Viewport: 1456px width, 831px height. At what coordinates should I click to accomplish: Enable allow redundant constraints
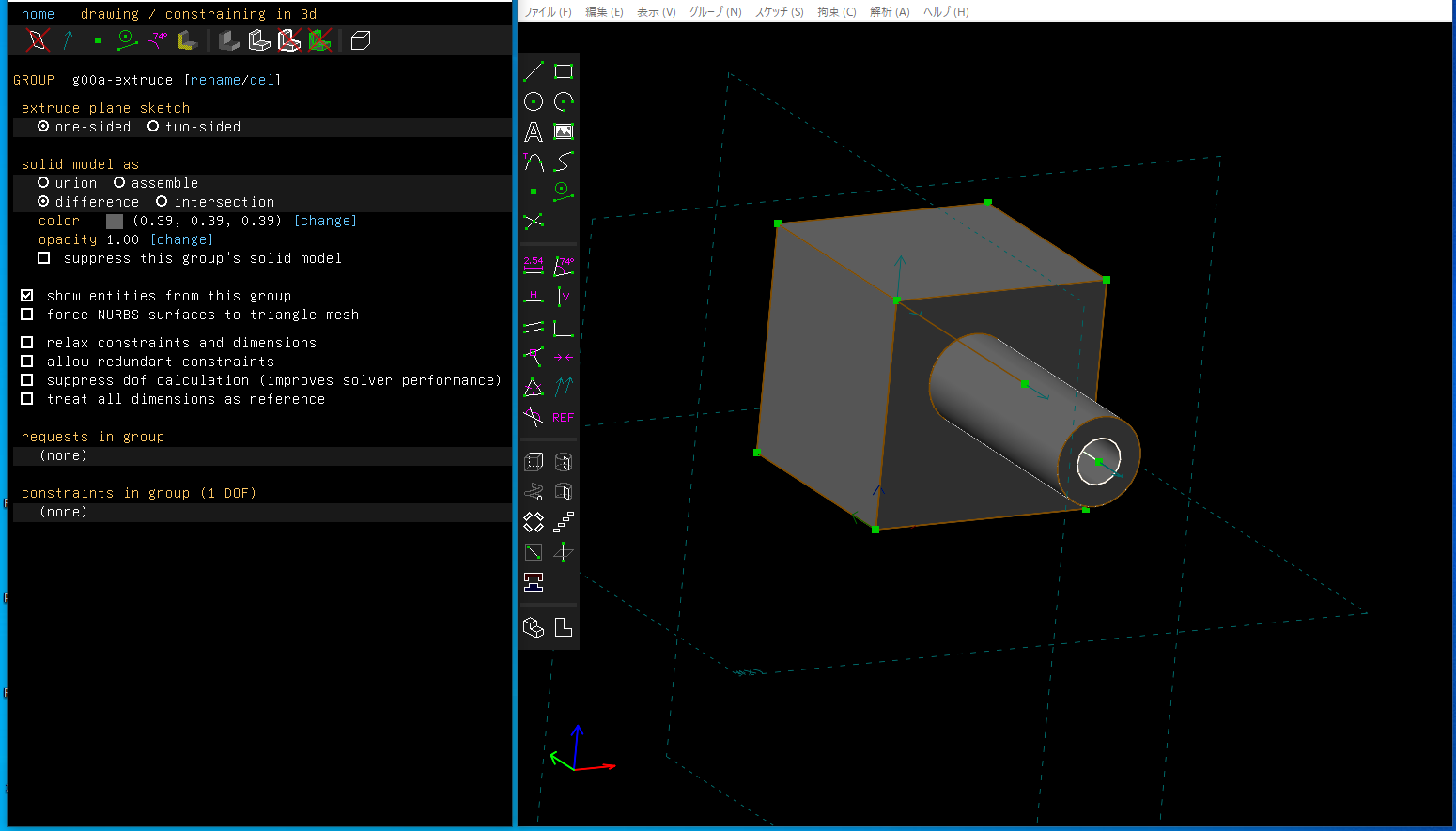(x=27, y=362)
